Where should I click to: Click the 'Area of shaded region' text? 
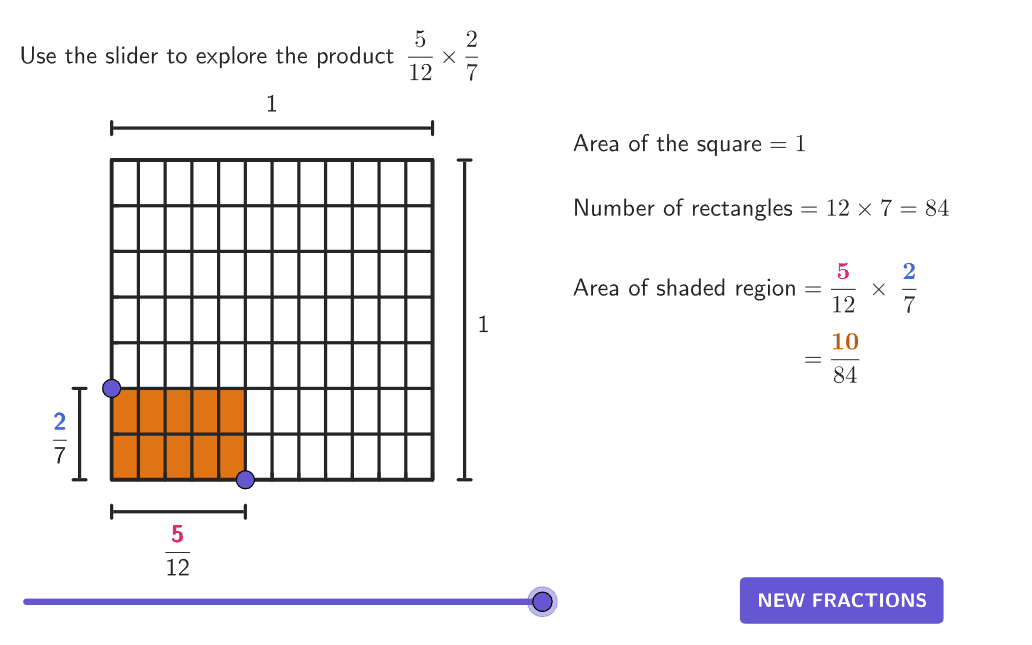pyautogui.click(x=684, y=288)
